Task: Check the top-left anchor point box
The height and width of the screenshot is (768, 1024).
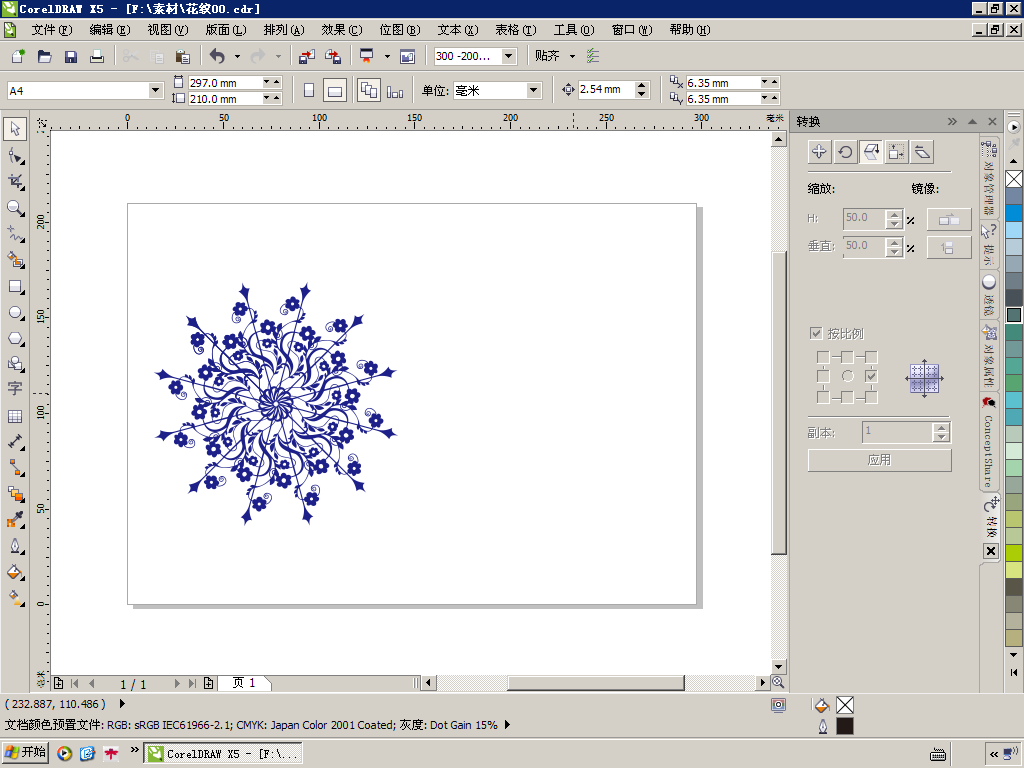Action: point(823,357)
